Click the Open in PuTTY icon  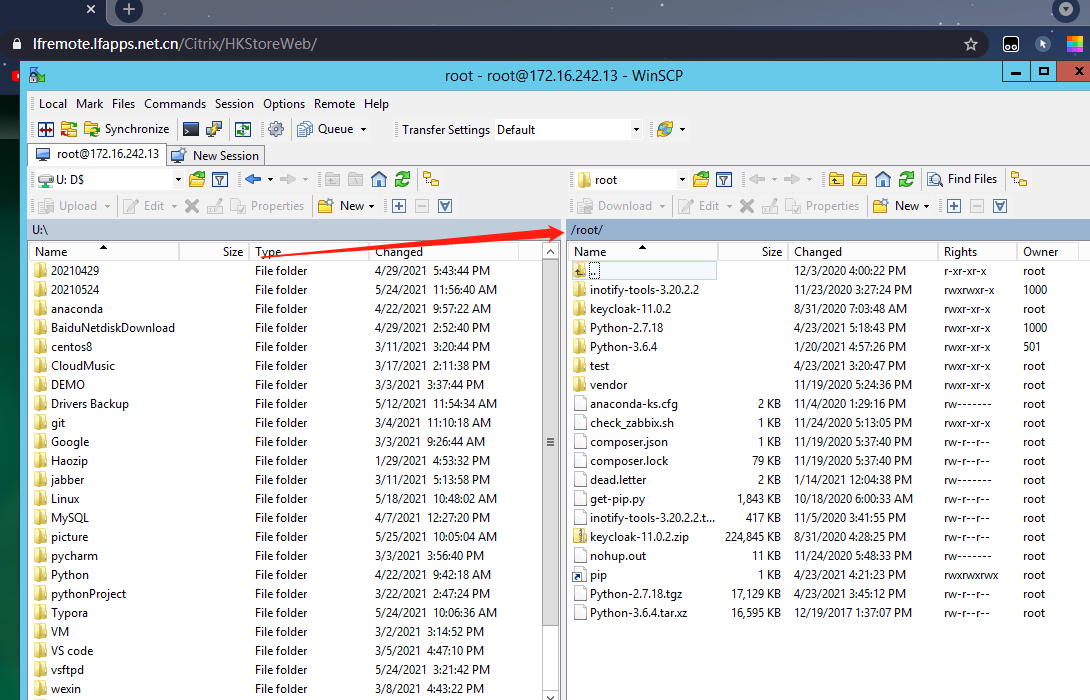[x=215, y=129]
